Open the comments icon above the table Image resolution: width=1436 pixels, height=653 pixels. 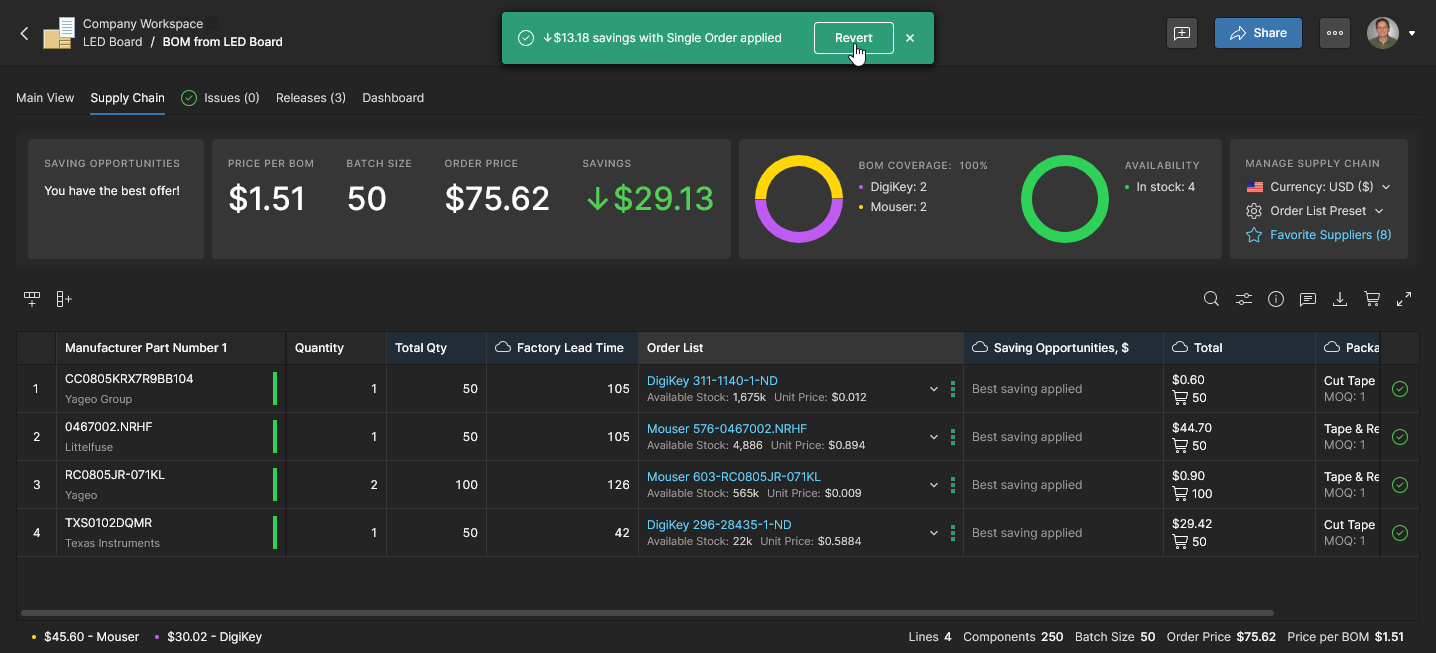click(x=1307, y=299)
